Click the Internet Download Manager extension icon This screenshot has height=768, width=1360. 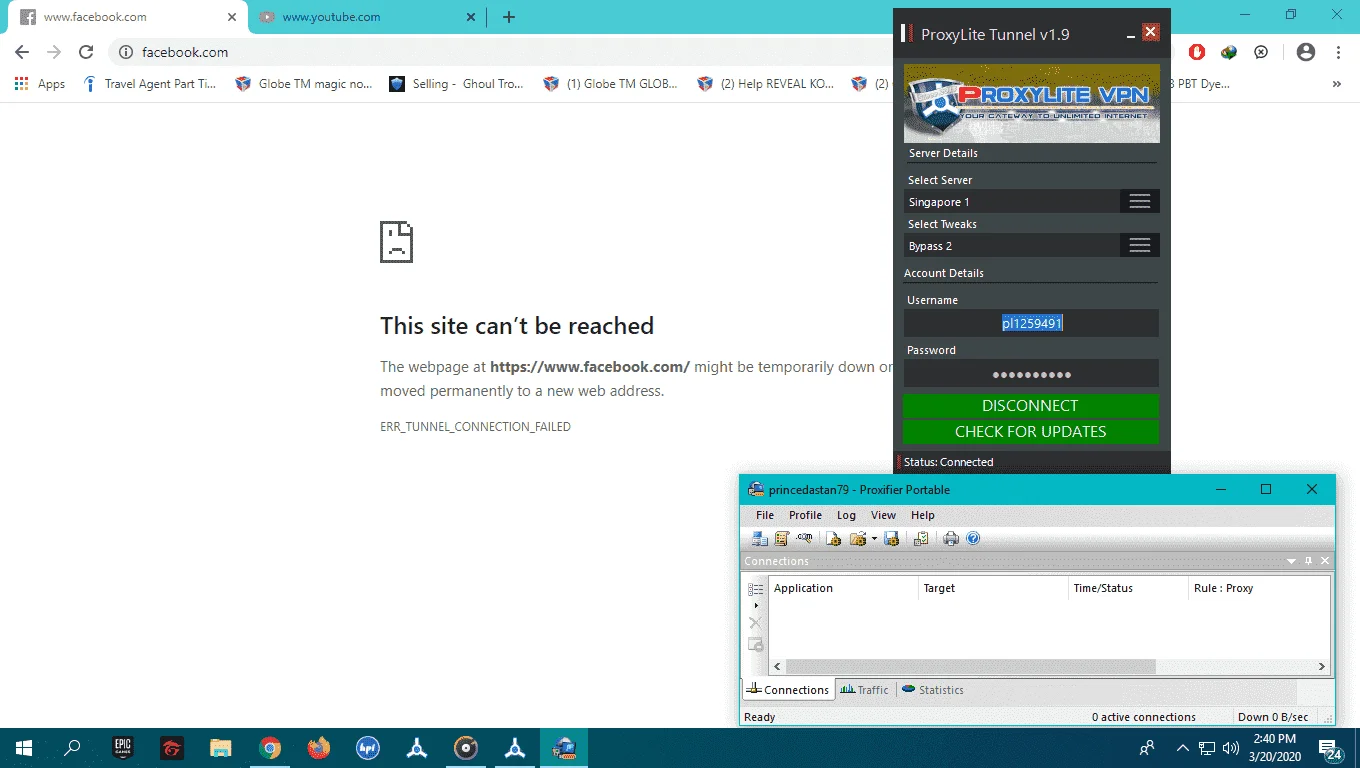[x=1229, y=52]
